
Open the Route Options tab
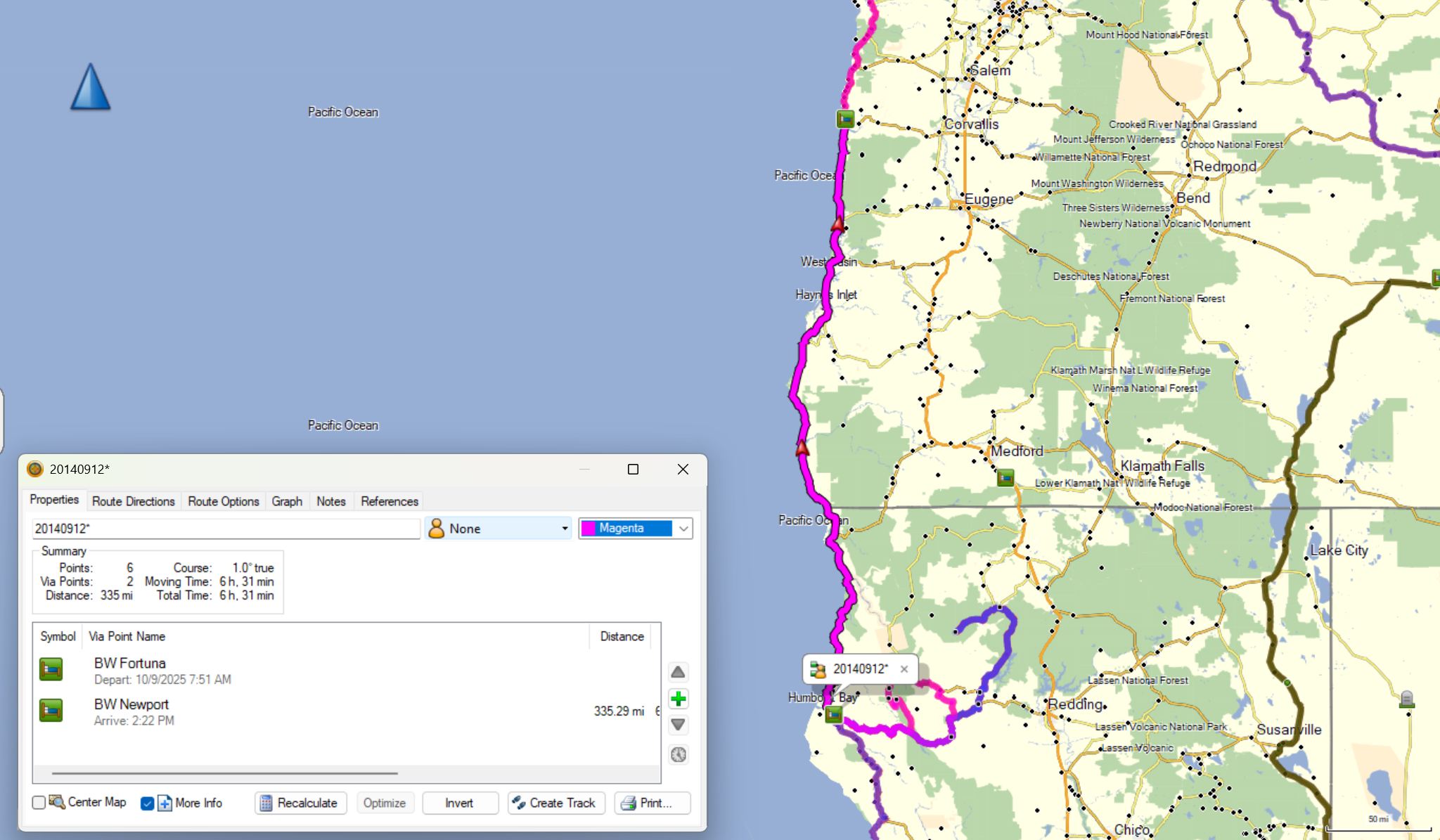coord(223,501)
